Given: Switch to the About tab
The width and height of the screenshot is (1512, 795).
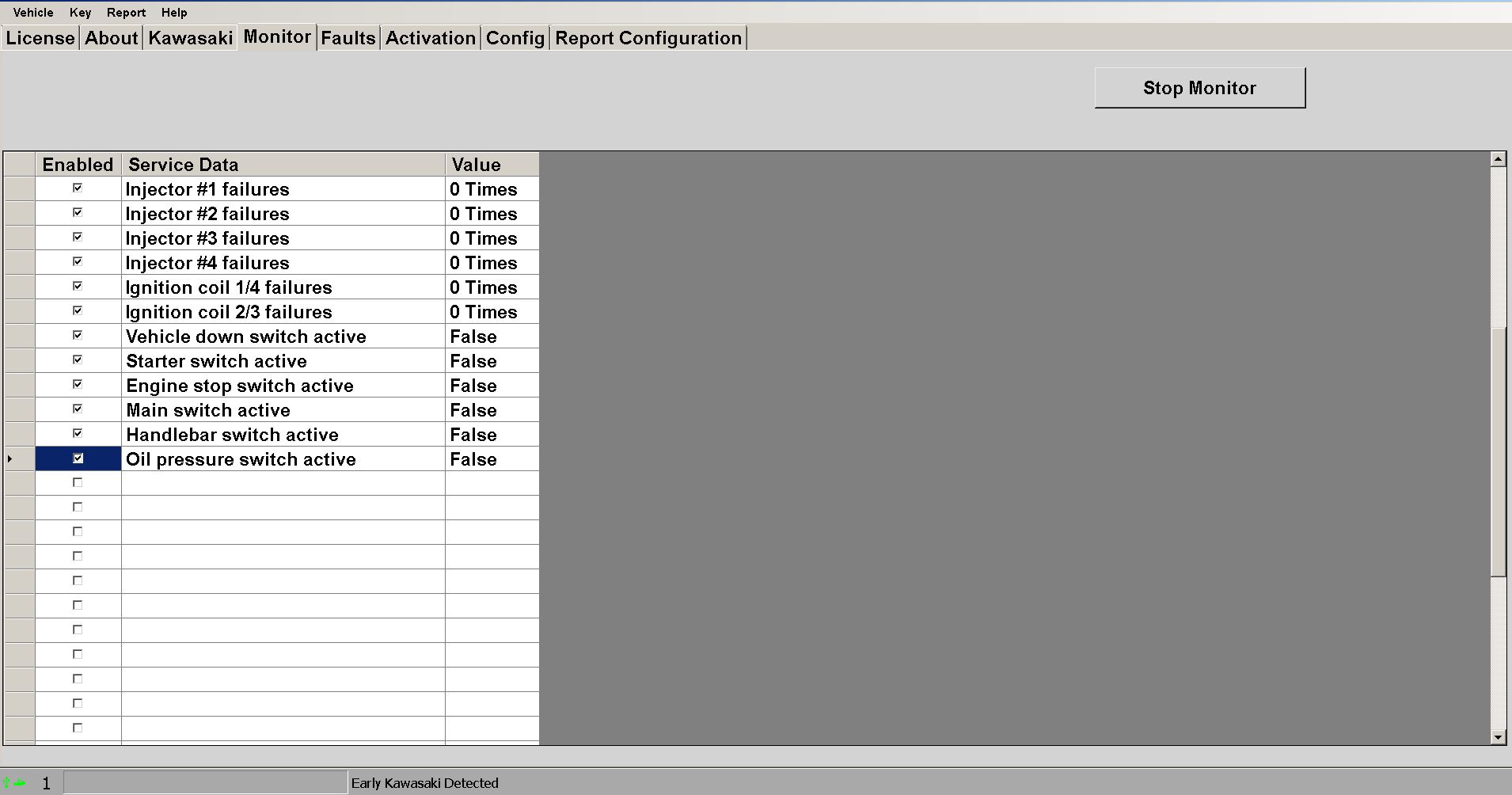Looking at the screenshot, I should 112,38.
